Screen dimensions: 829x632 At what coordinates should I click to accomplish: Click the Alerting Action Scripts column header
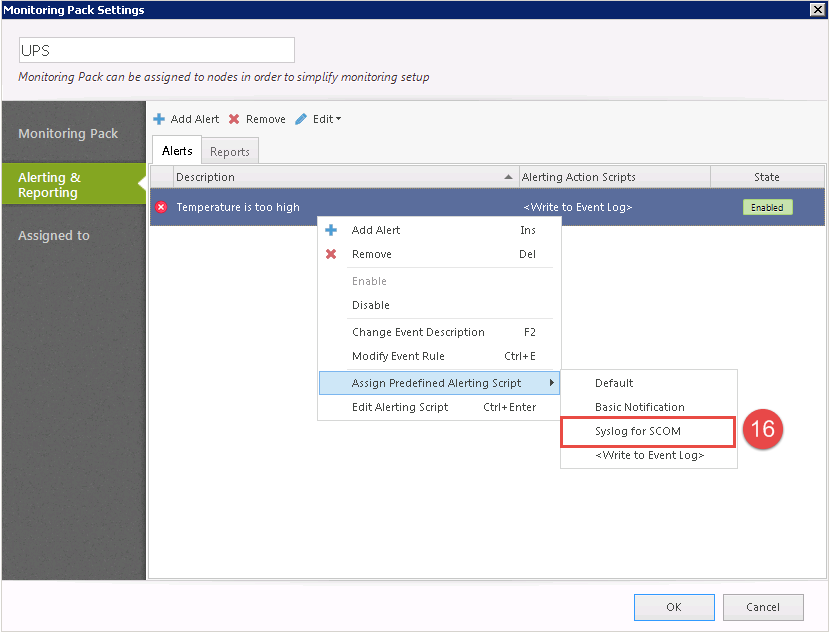[x=614, y=177]
